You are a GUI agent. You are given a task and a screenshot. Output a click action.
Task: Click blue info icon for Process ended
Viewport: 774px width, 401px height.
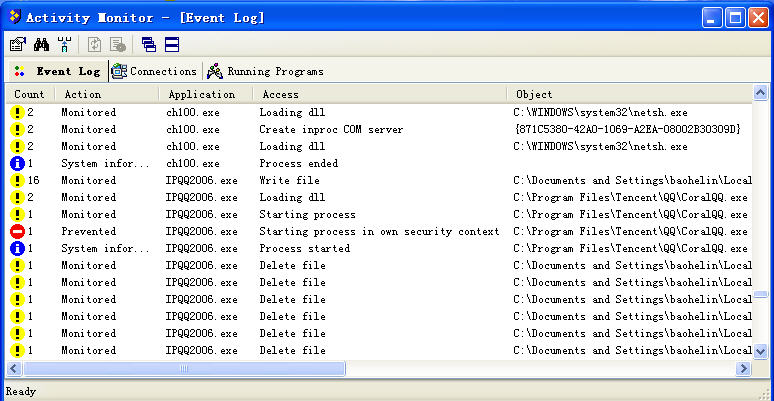(x=17, y=163)
